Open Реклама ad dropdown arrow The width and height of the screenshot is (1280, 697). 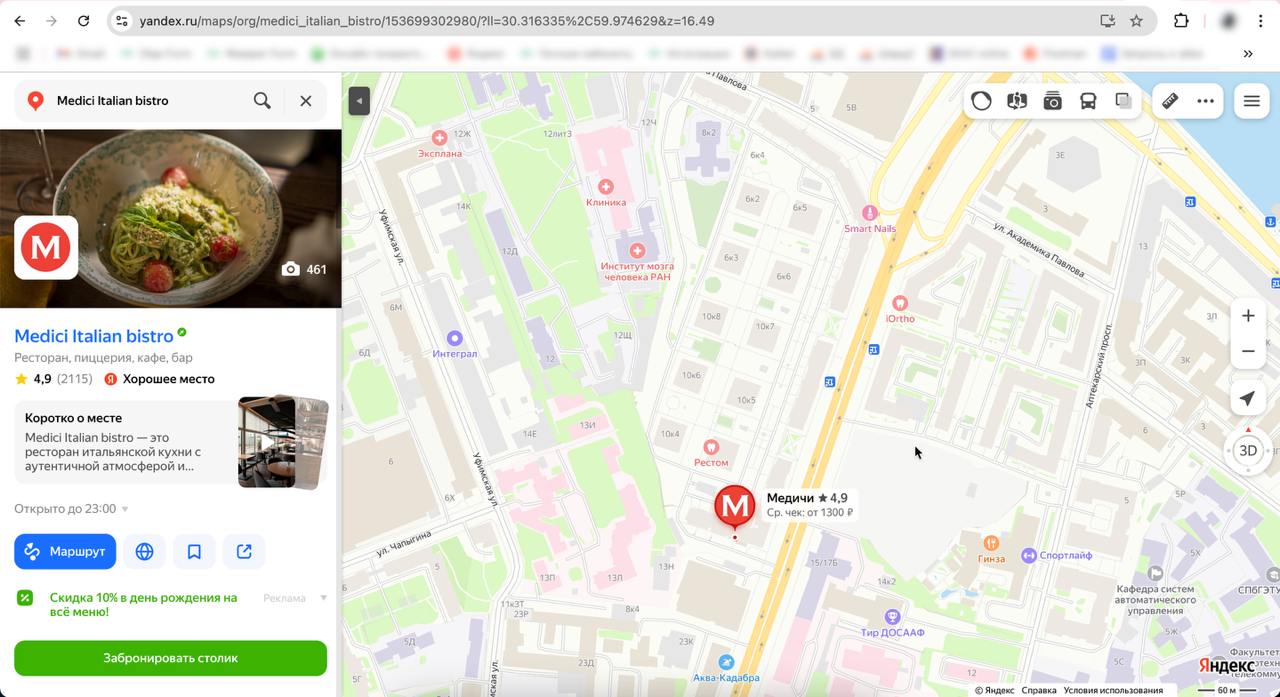tap(323, 598)
